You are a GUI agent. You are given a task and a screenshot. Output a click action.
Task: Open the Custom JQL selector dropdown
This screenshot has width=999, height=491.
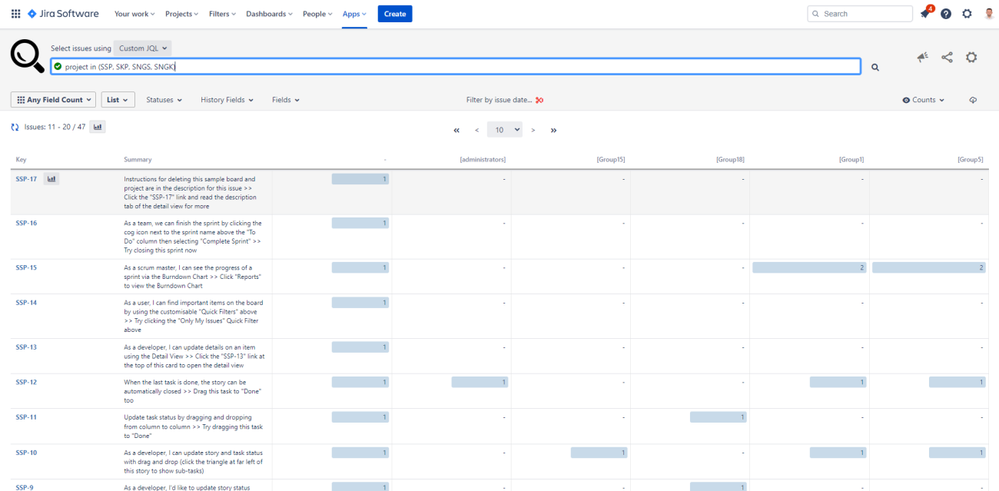click(143, 48)
